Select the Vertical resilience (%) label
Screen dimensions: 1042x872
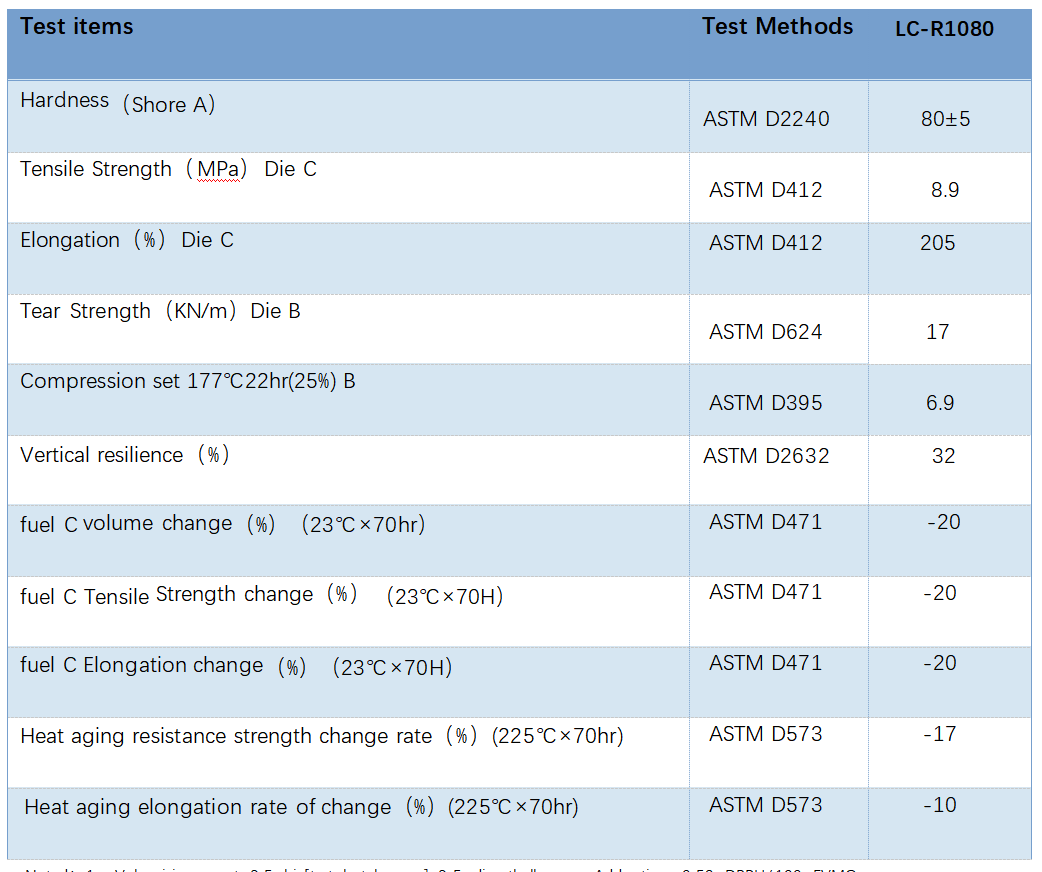125,456
